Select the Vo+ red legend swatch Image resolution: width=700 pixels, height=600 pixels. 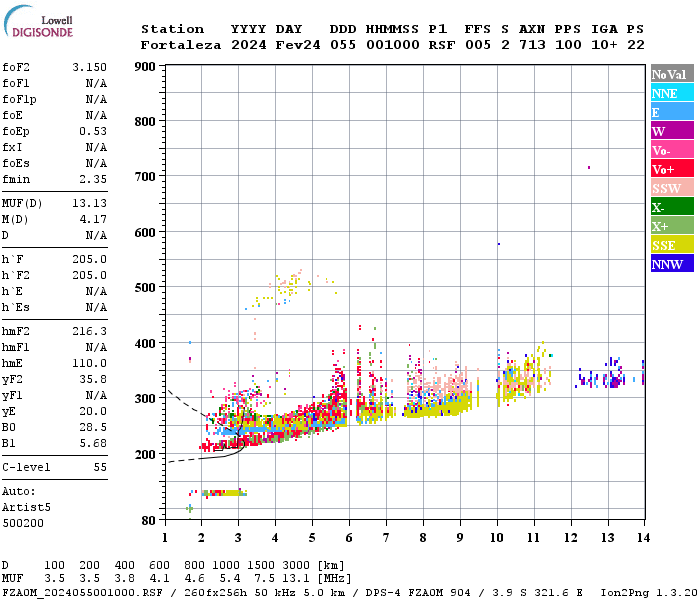tap(672, 169)
